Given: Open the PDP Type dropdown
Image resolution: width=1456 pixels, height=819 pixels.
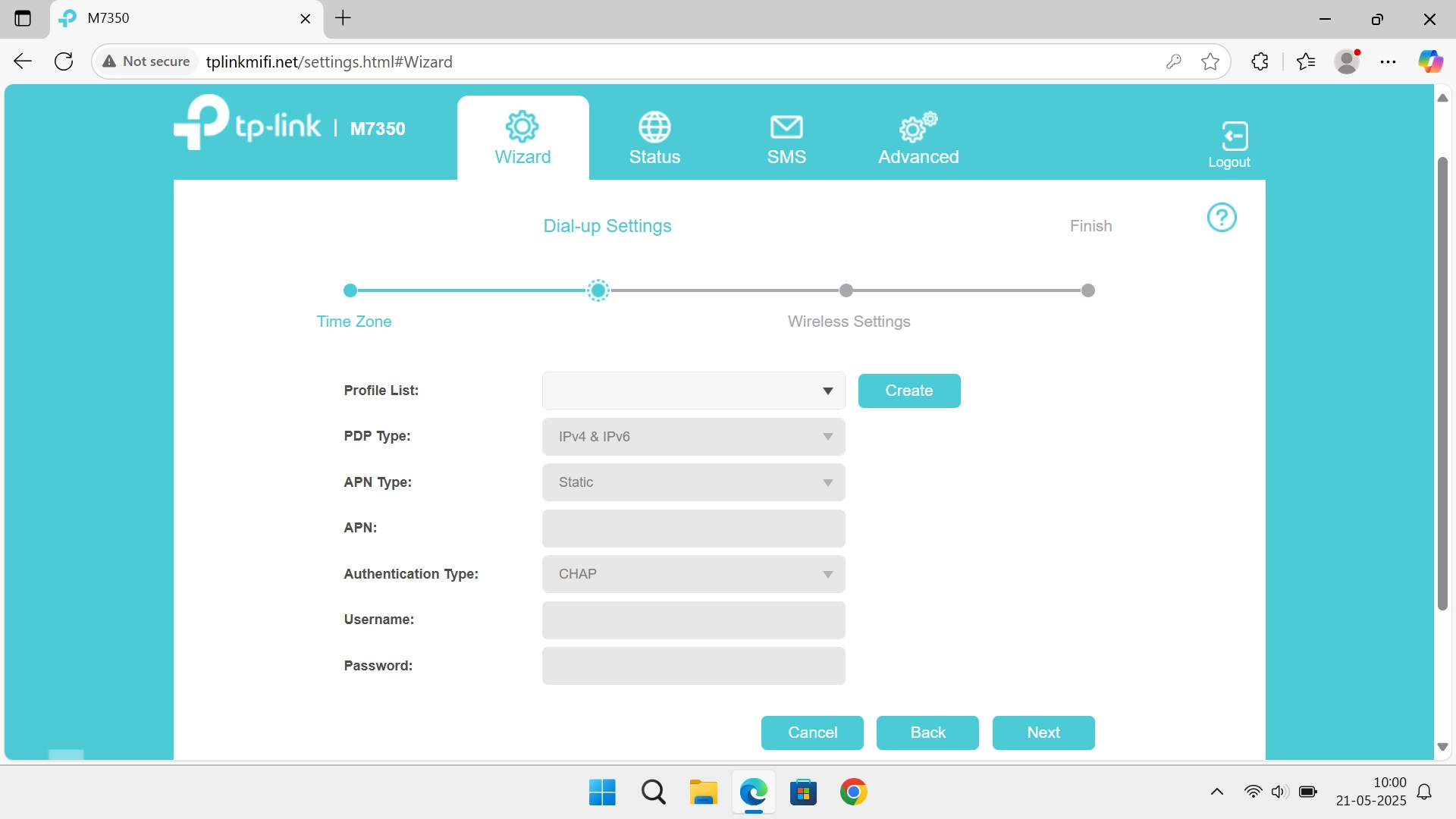Looking at the screenshot, I should [693, 437].
